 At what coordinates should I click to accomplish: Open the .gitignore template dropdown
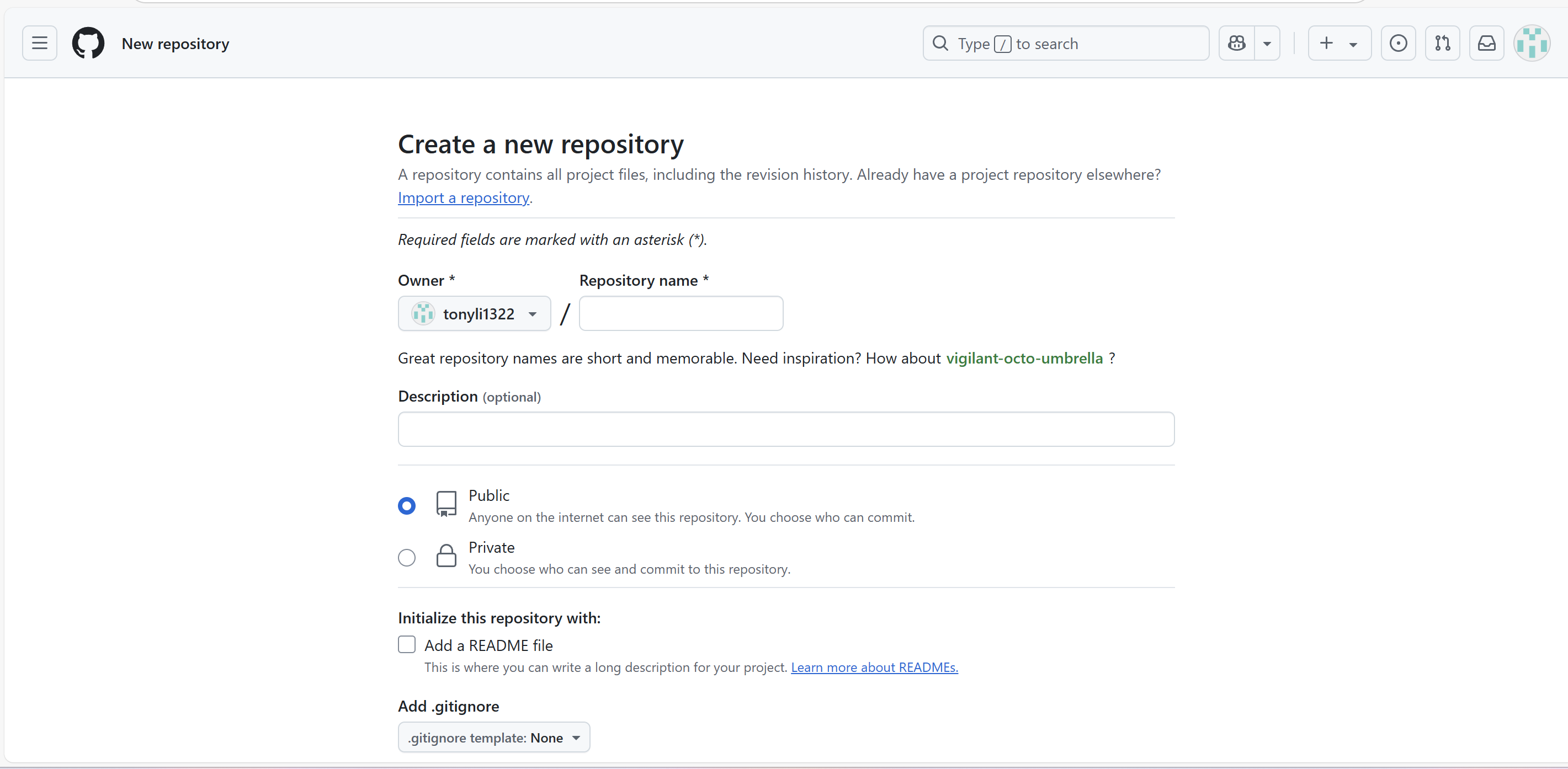(x=493, y=738)
